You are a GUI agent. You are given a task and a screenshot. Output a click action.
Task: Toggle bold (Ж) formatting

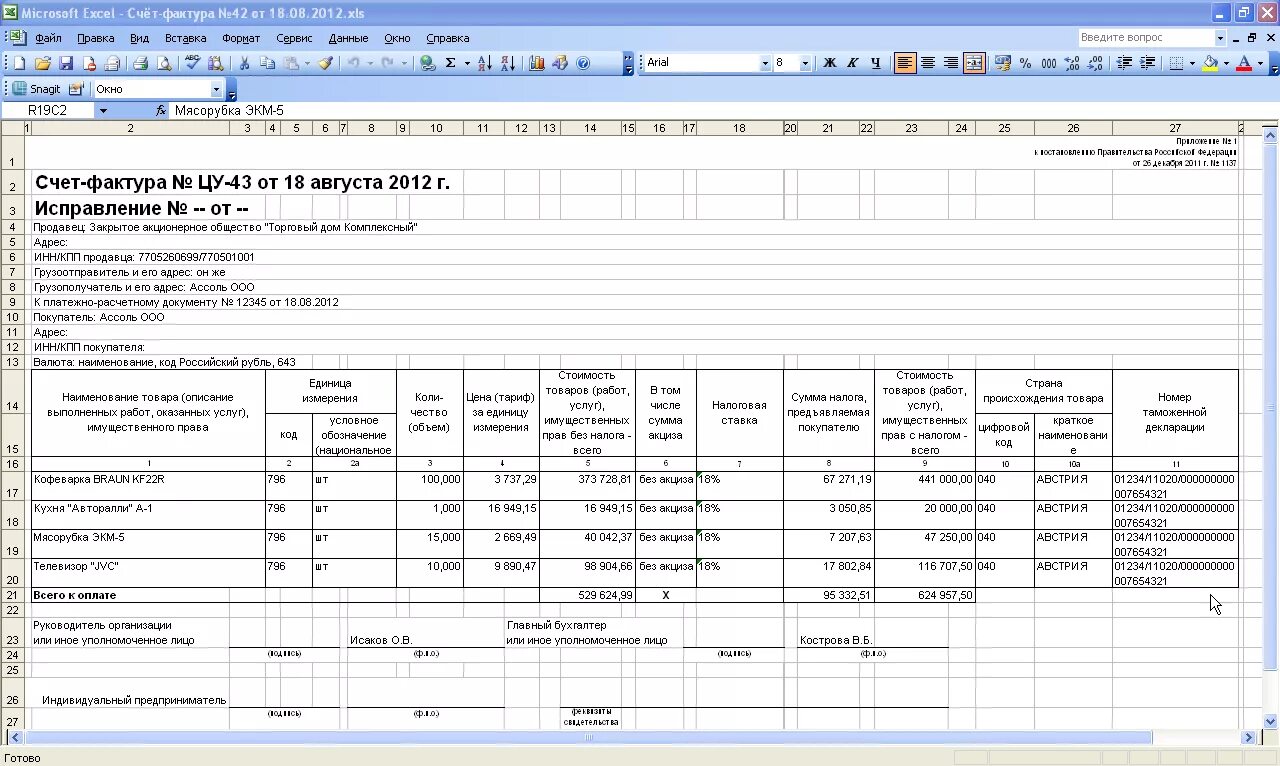coord(829,63)
